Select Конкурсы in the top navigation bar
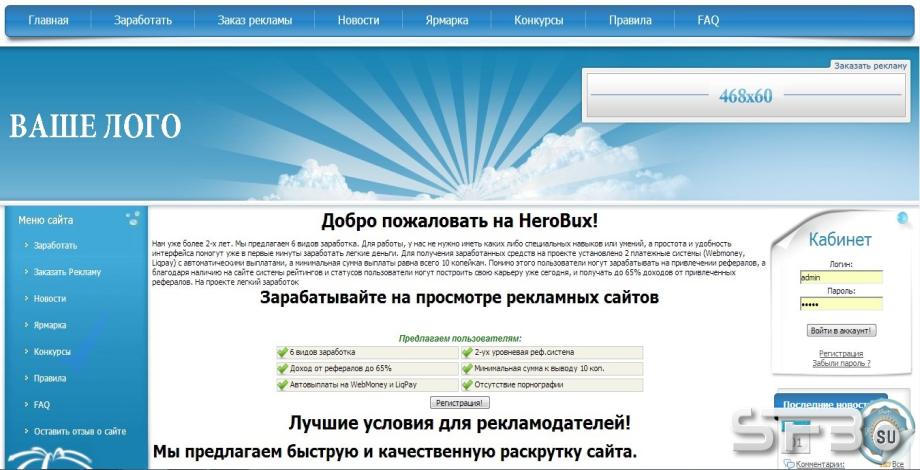This screenshot has height=470, width=920. 539,20
